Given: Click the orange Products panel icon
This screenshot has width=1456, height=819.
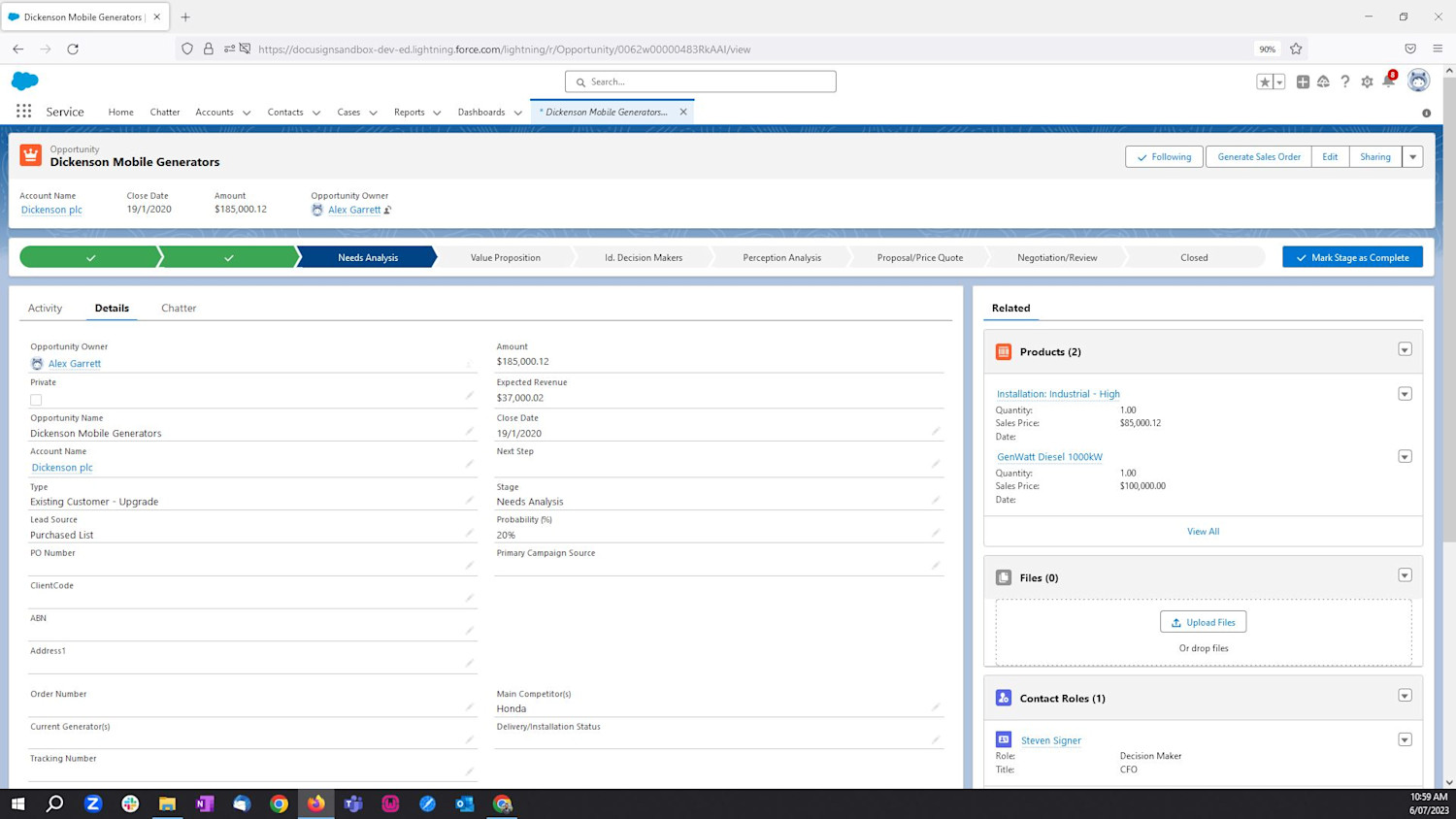Looking at the screenshot, I should point(1003,351).
